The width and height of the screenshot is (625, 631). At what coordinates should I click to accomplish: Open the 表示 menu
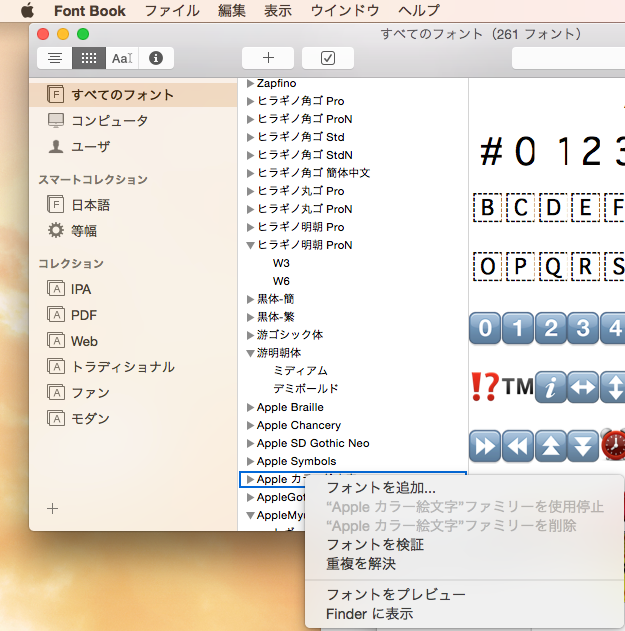pos(278,10)
